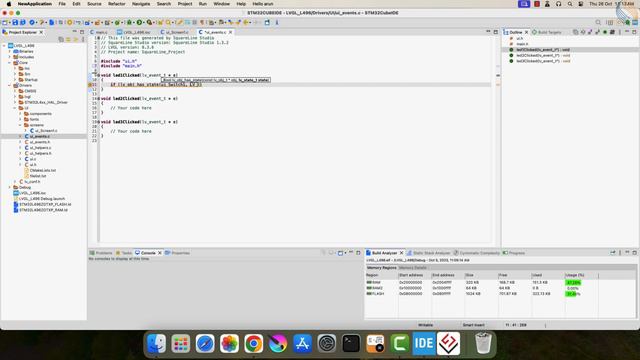
Task: Open the Build Targets tab
Action: (x=547, y=32)
